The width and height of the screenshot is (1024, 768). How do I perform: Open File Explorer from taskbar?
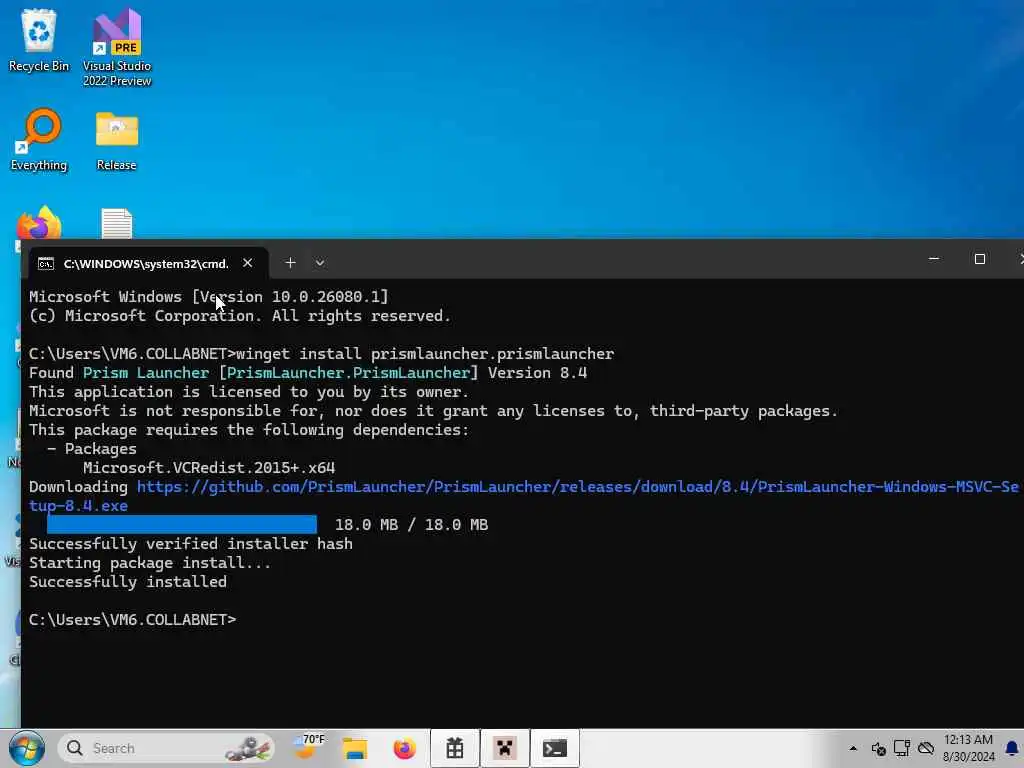click(355, 748)
